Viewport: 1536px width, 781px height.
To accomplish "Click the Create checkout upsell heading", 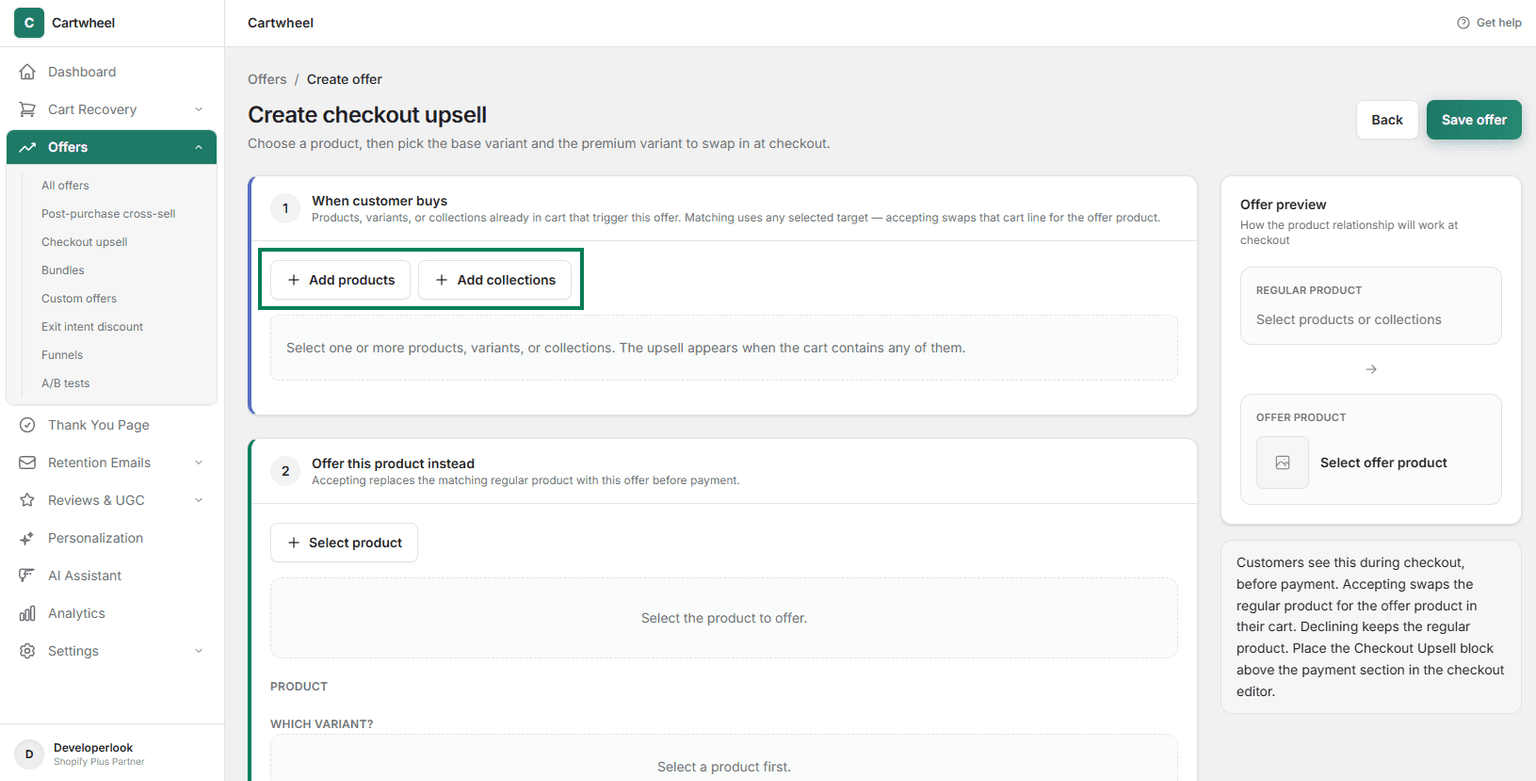I will coord(367,115).
